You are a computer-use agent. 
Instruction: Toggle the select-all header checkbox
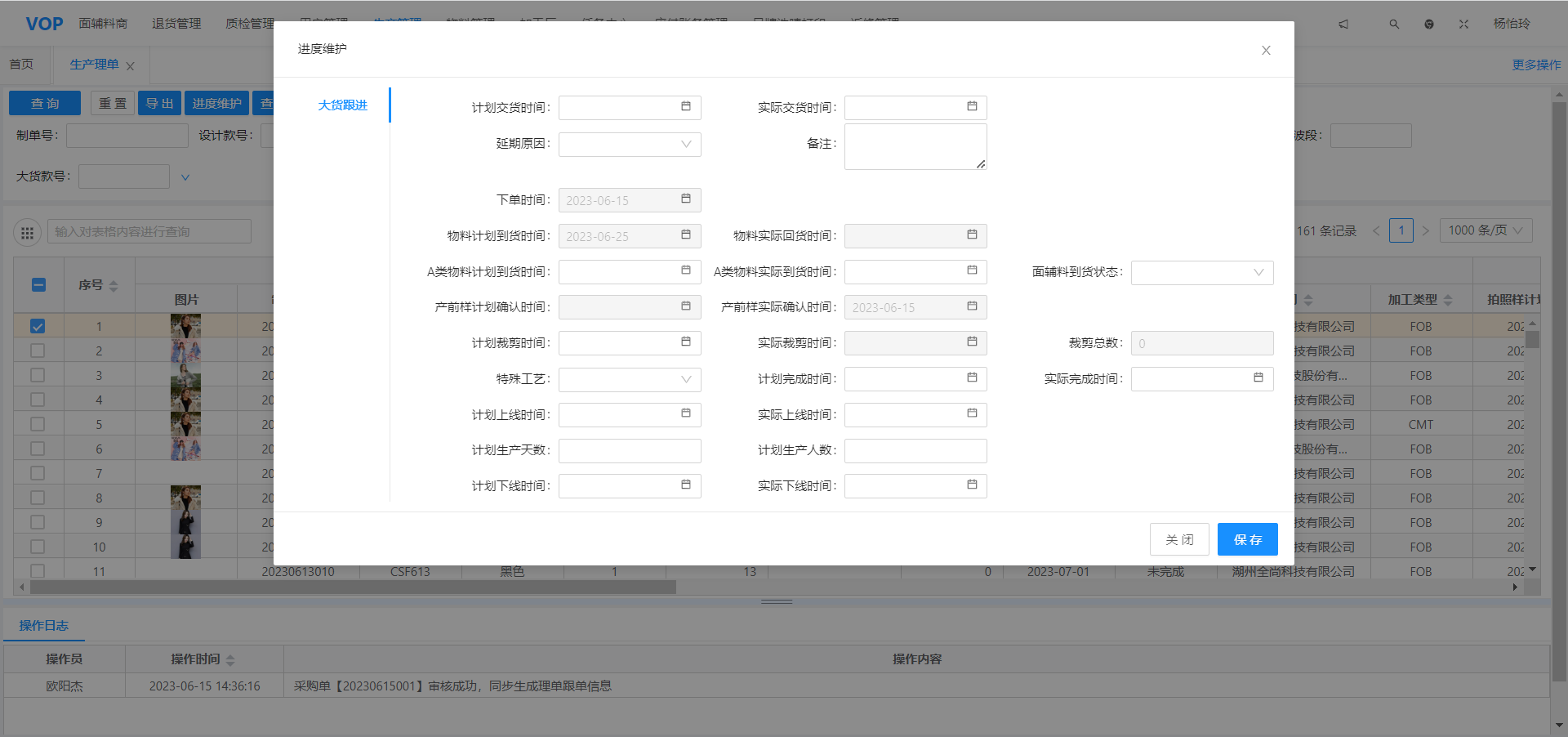click(x=38, y=285)
